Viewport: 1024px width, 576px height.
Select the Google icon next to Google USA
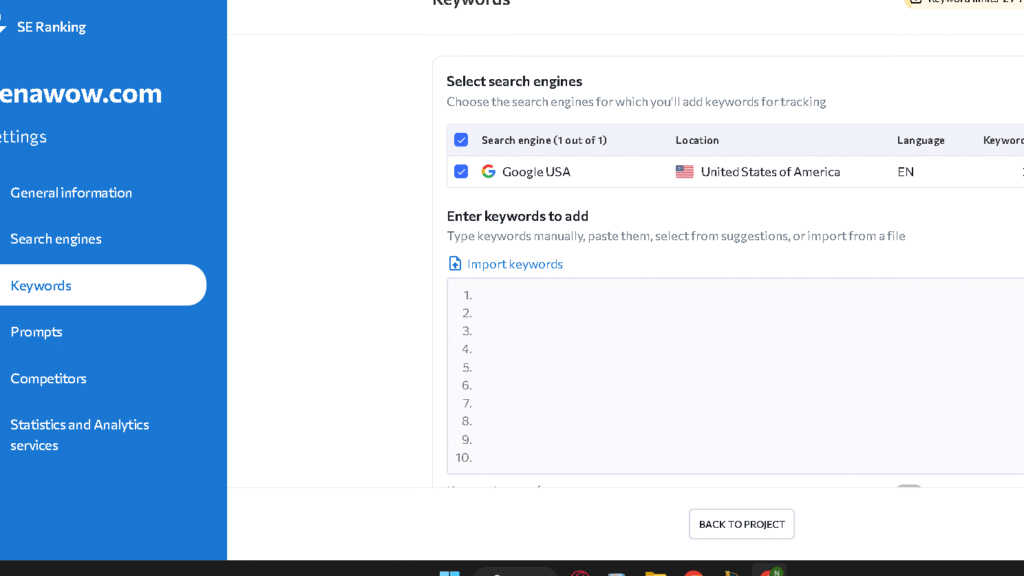click(x=488, y=171)
